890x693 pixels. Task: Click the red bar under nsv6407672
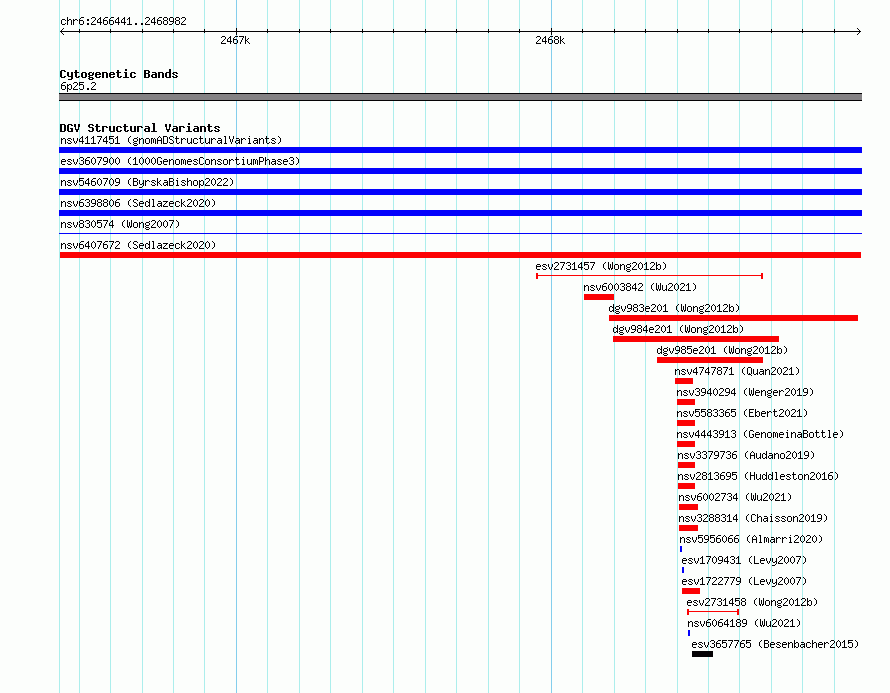(x=460, y=255)
